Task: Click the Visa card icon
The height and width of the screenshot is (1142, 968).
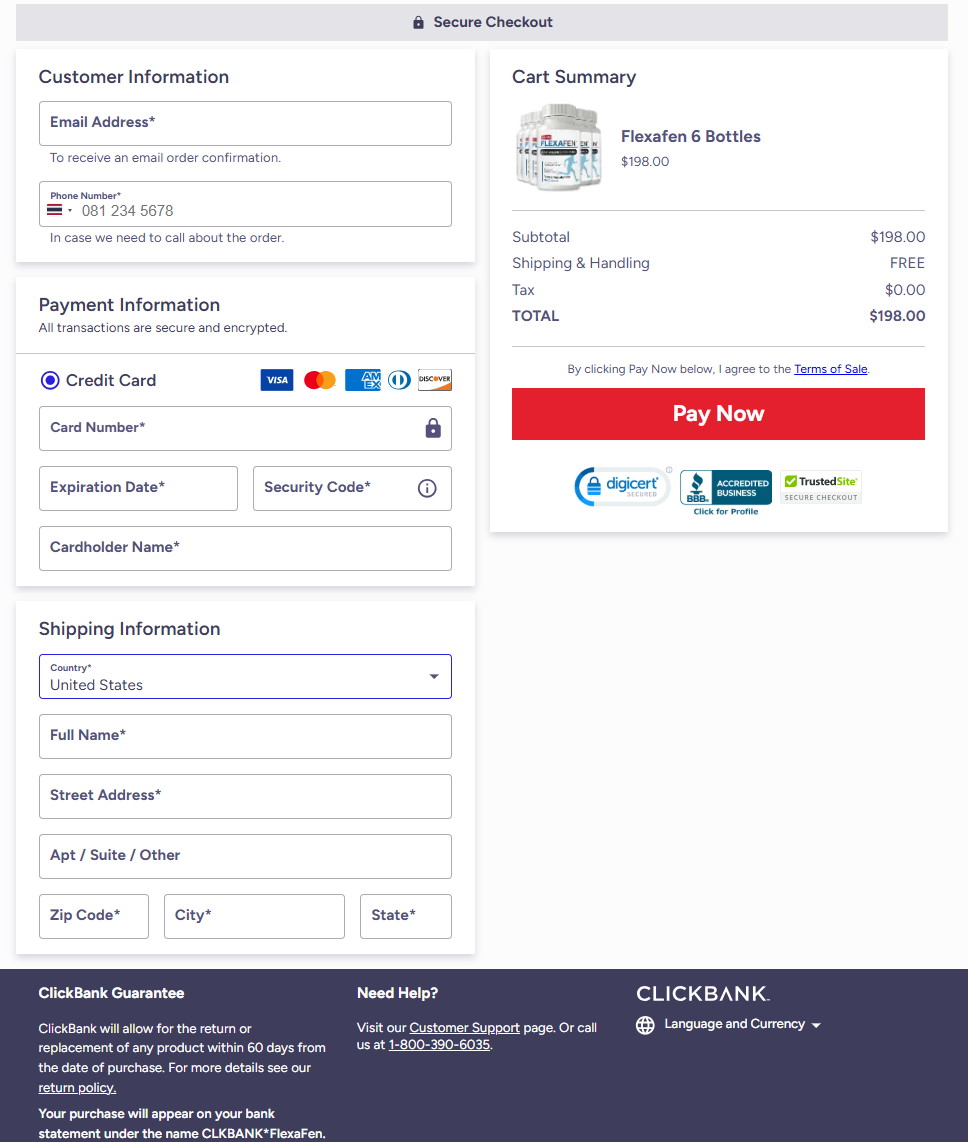Action: 277,380
